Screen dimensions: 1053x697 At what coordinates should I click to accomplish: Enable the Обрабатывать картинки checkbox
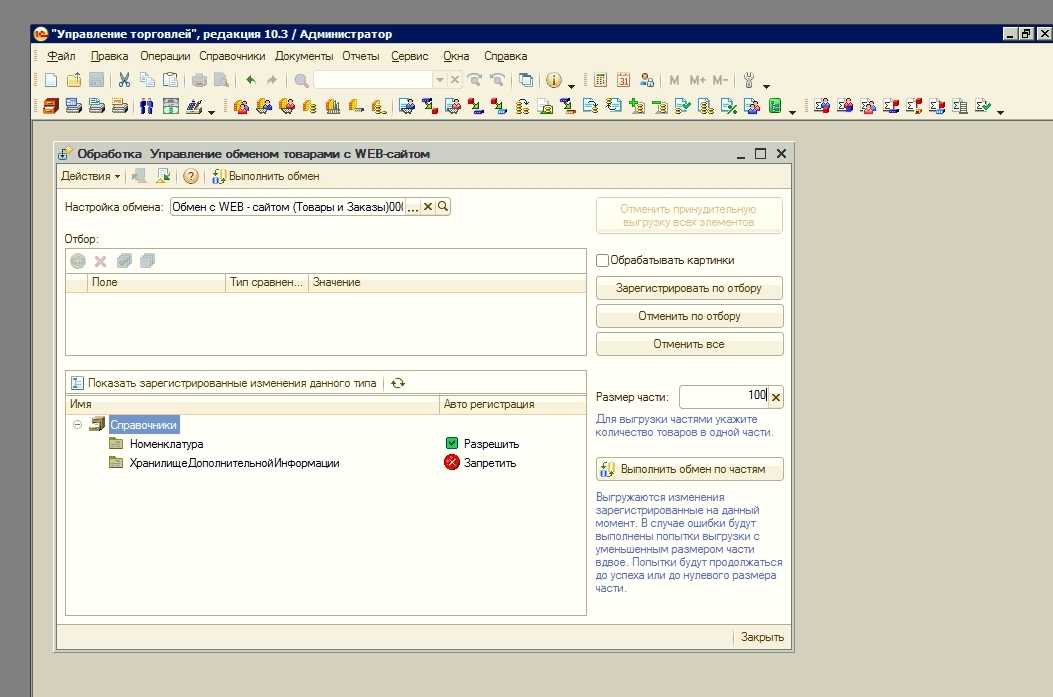(602, 260)
